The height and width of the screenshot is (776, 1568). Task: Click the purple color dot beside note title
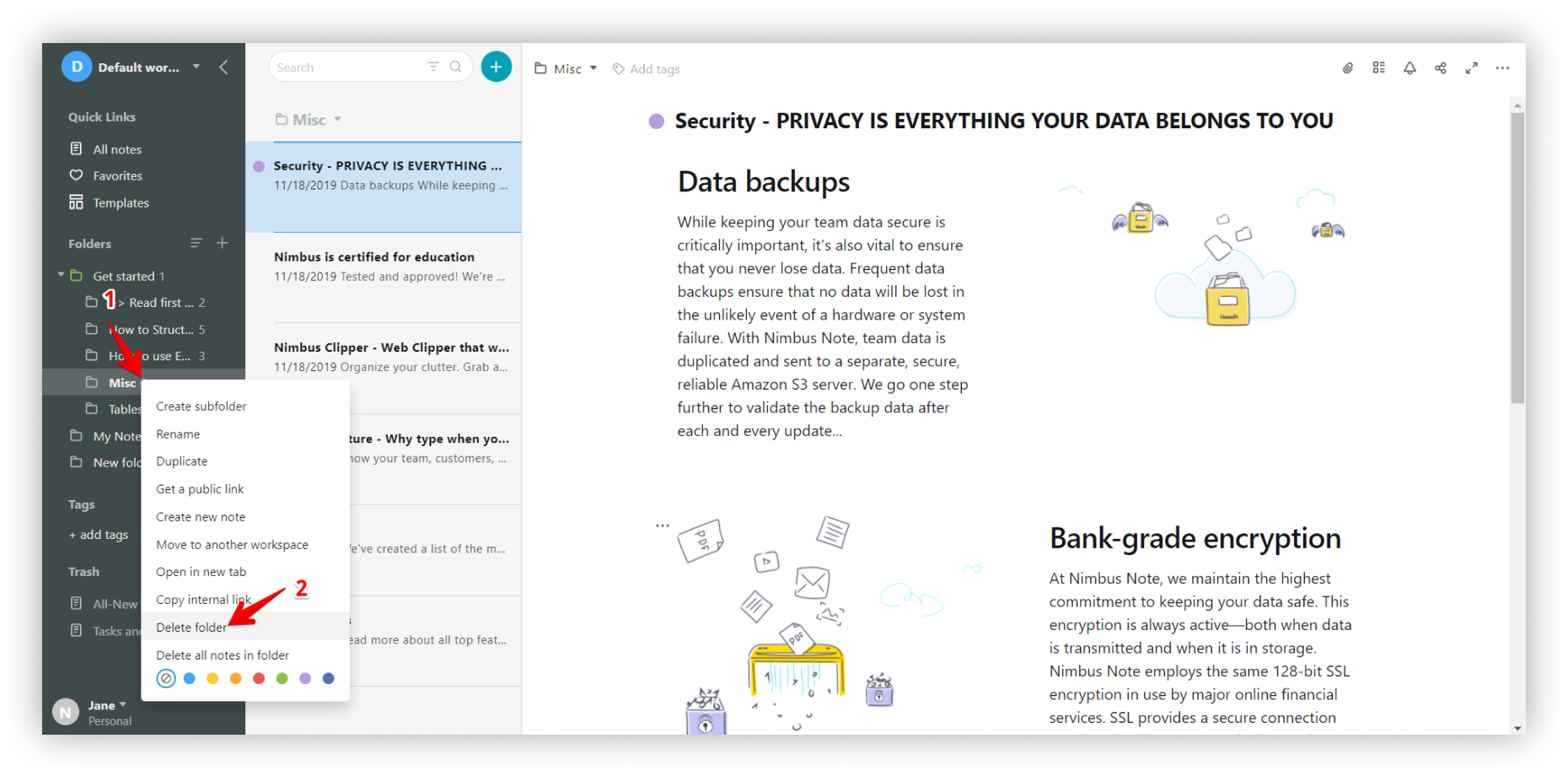(x=656, y=121)
